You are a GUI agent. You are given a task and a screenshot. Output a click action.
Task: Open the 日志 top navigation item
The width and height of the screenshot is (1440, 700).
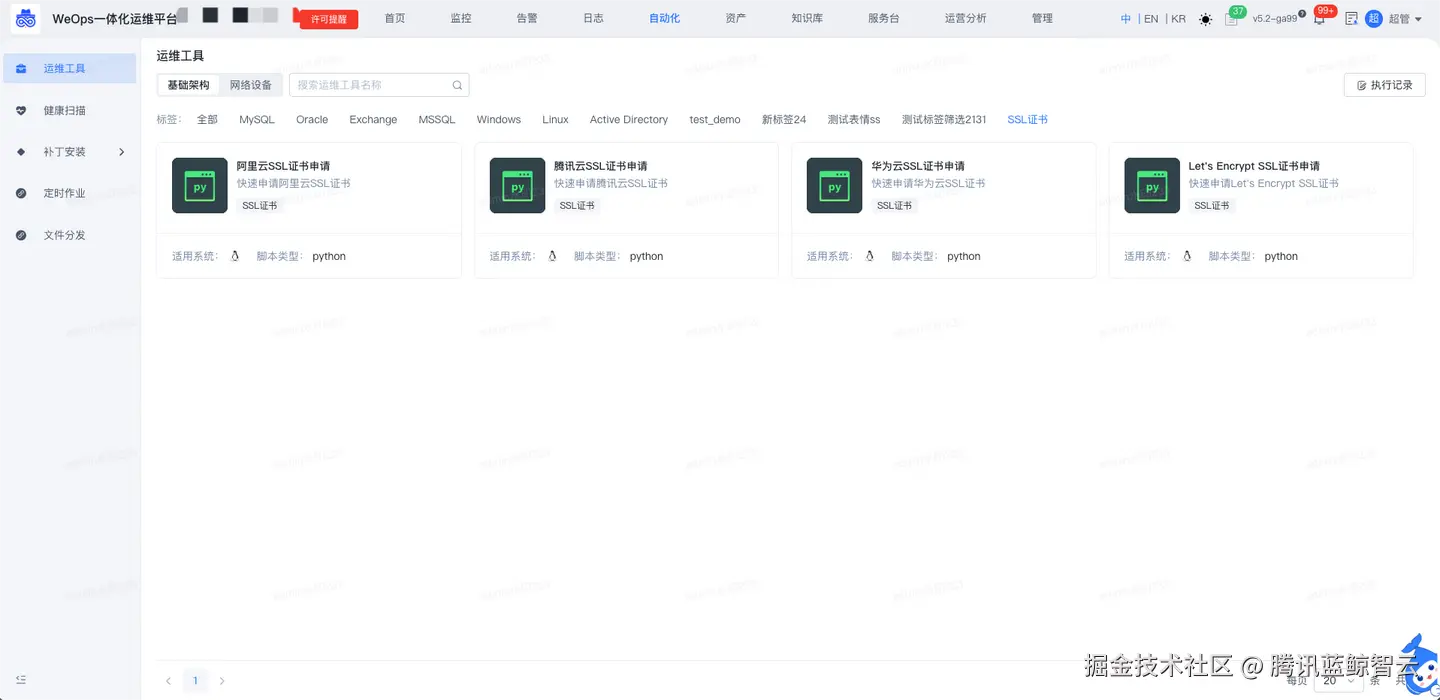pyautogui.click(x=593, y=18)
